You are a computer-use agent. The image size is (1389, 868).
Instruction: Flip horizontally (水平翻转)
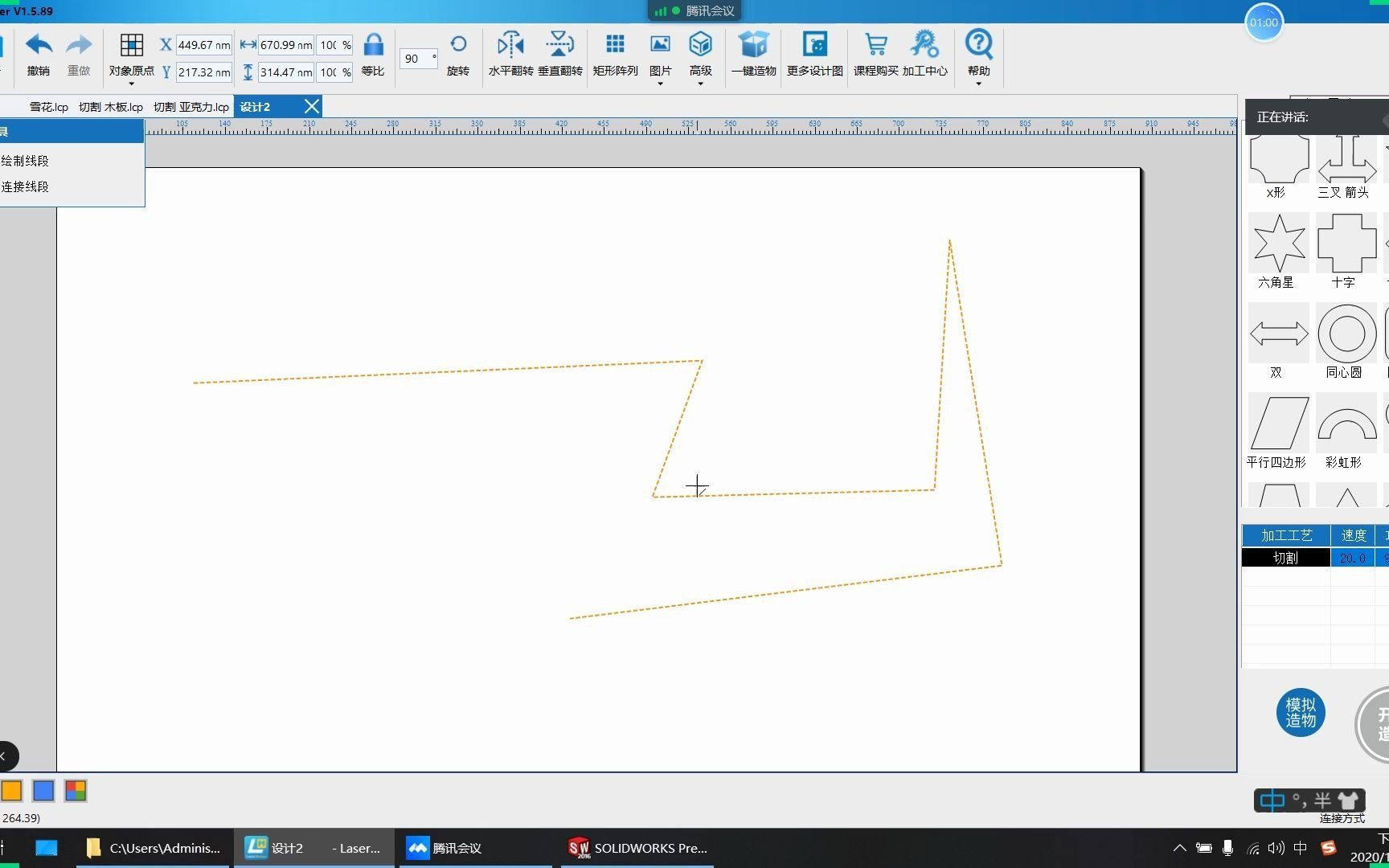[x=511, y=55]
